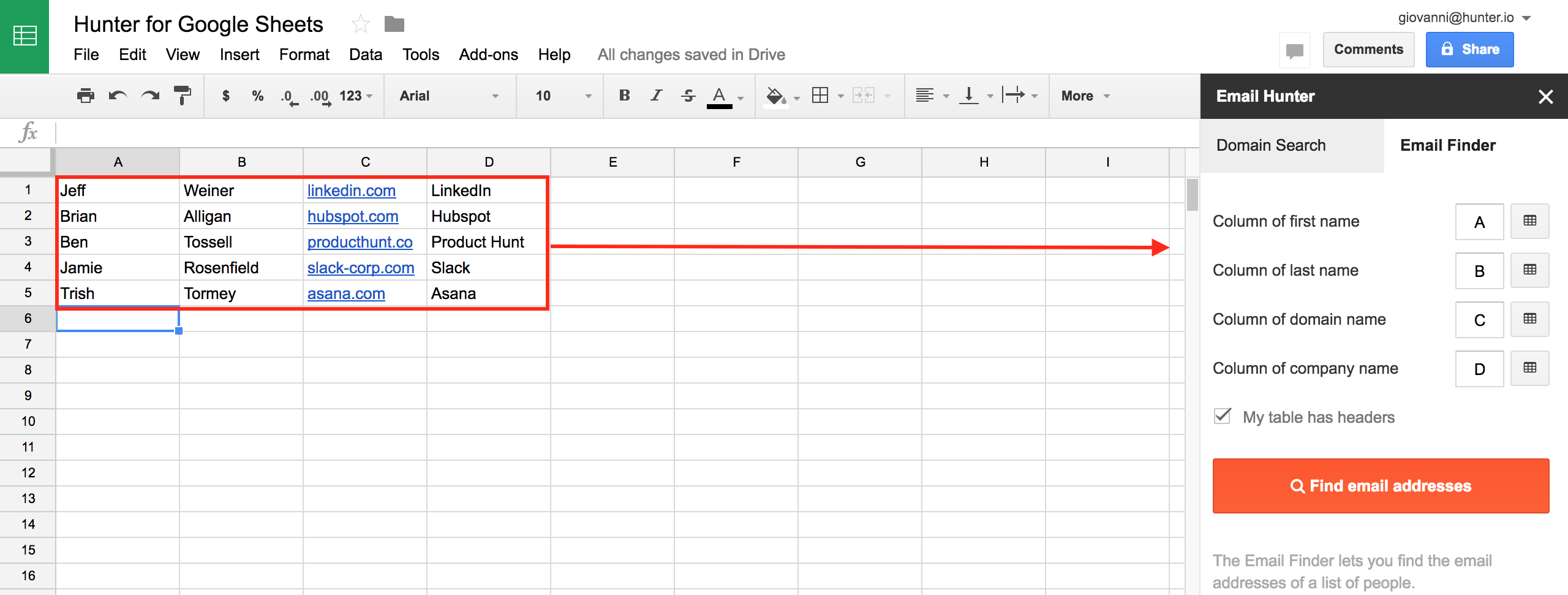The width and height of the screenshot is (1568, 595).
Task: Open the View menu
Action: click(x=183, y=55)
